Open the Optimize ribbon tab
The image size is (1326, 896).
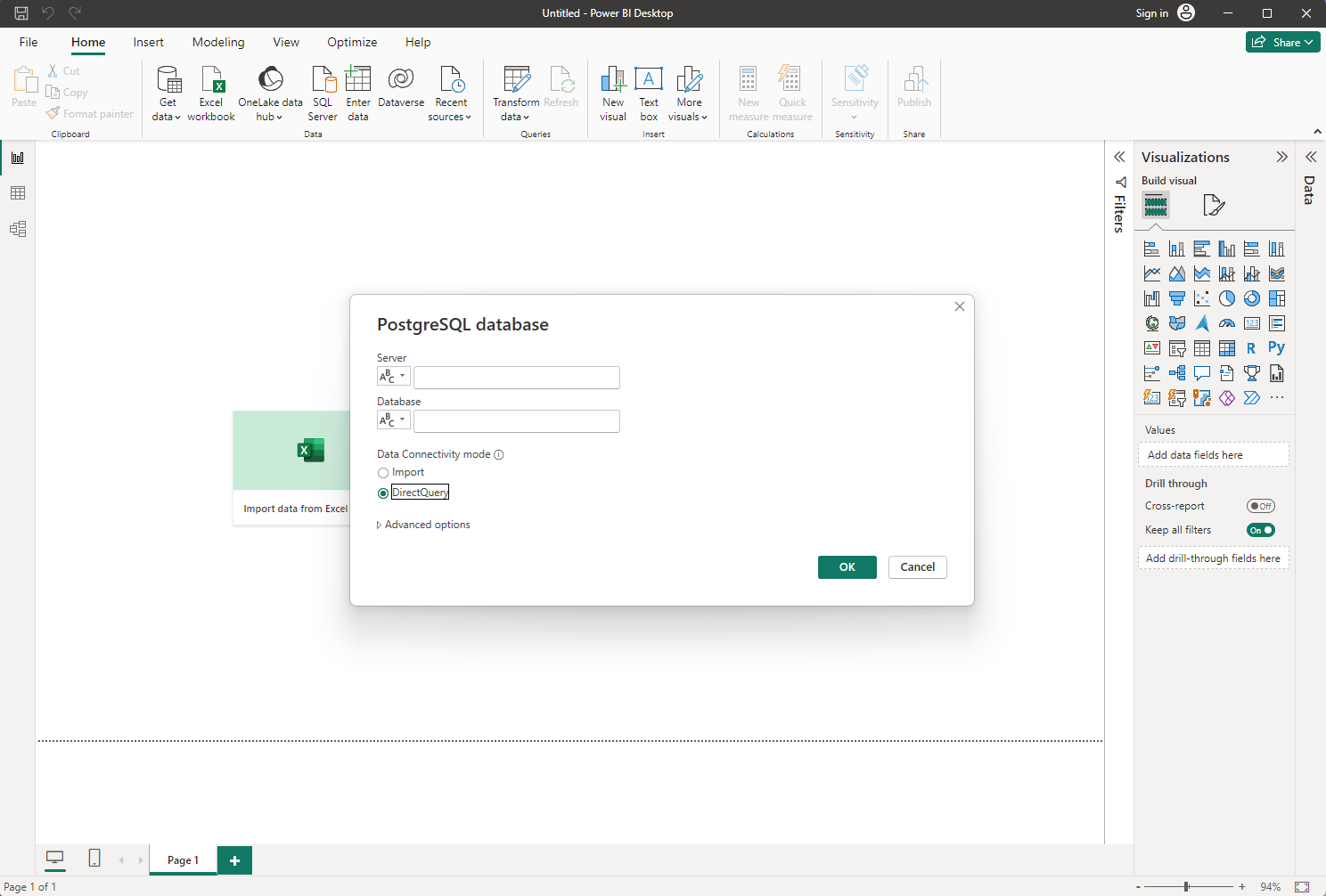point(352,42)
